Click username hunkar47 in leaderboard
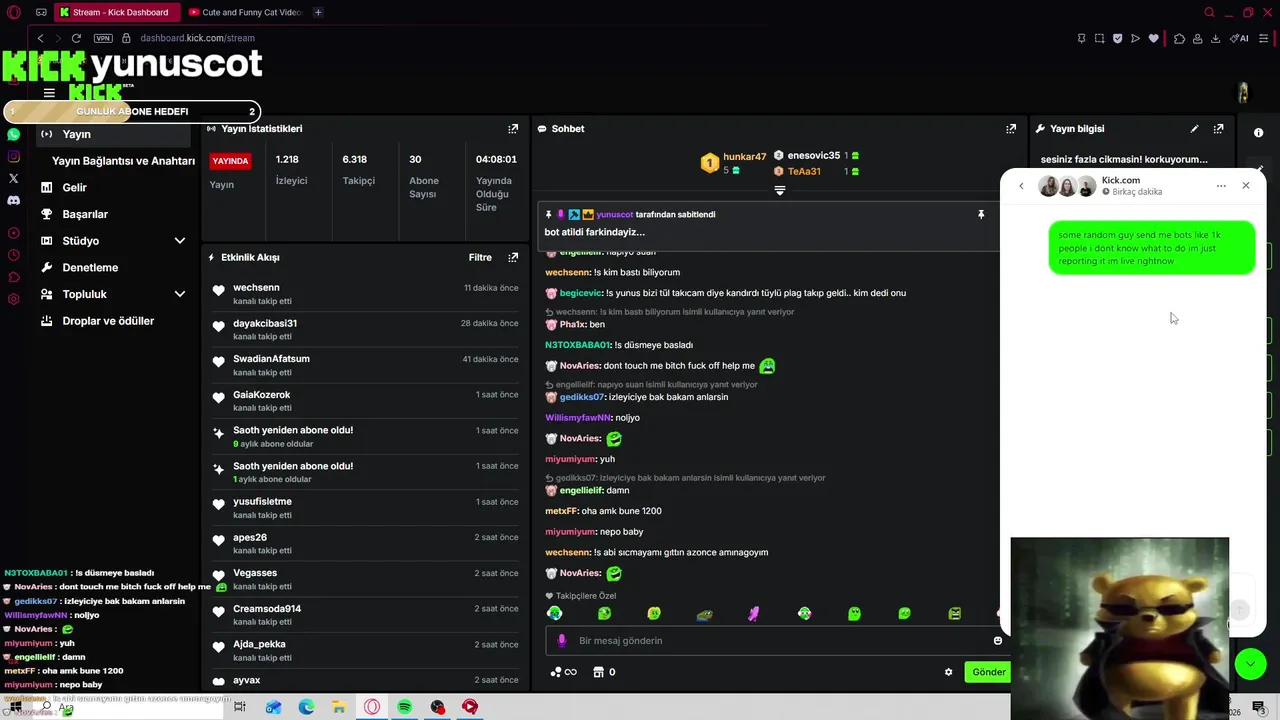1280x720 pixels. (x=744, y=157)
